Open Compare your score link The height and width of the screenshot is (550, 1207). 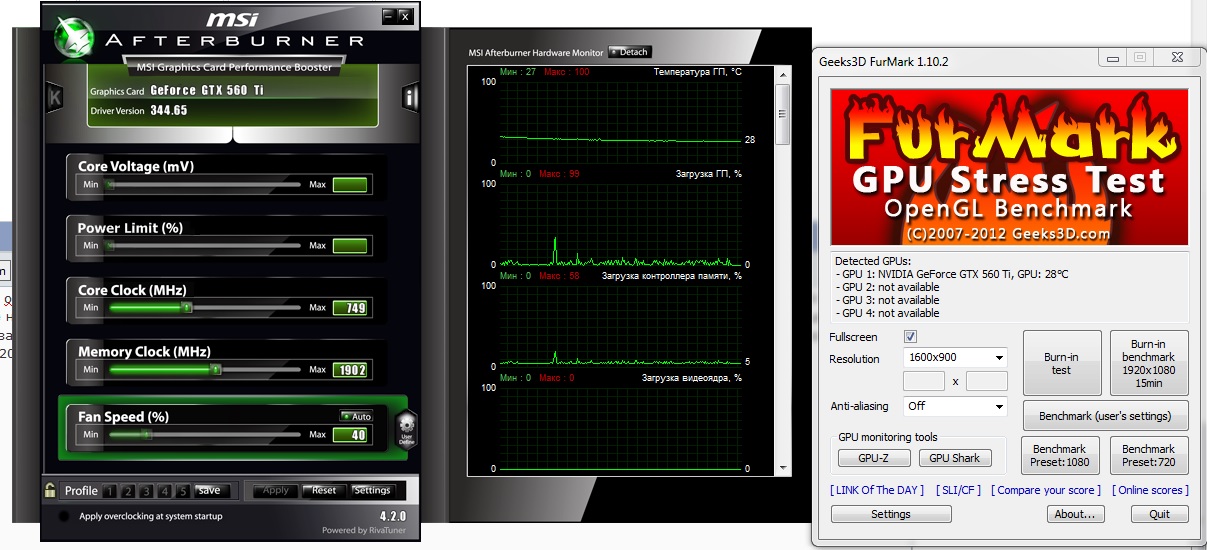tap(1045, 490)
